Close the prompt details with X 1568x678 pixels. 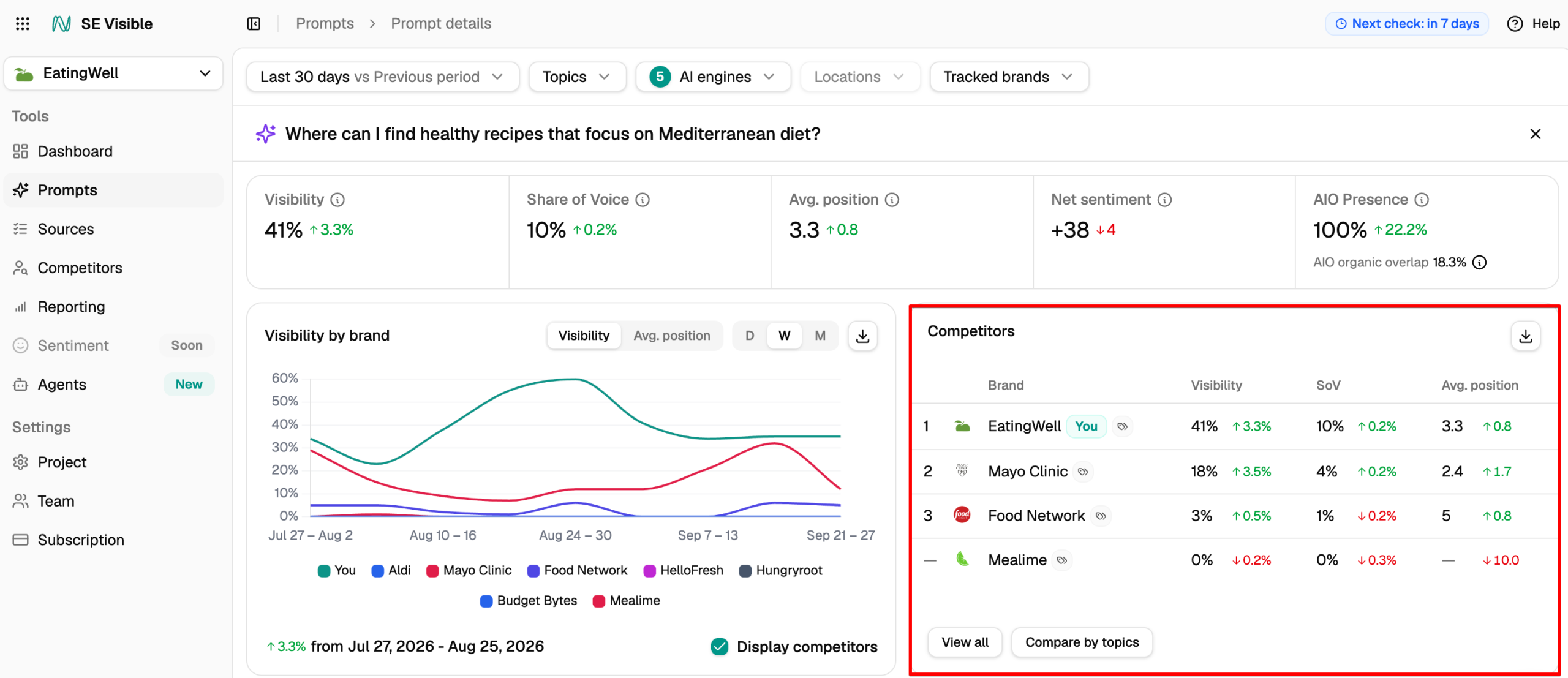1535,134
